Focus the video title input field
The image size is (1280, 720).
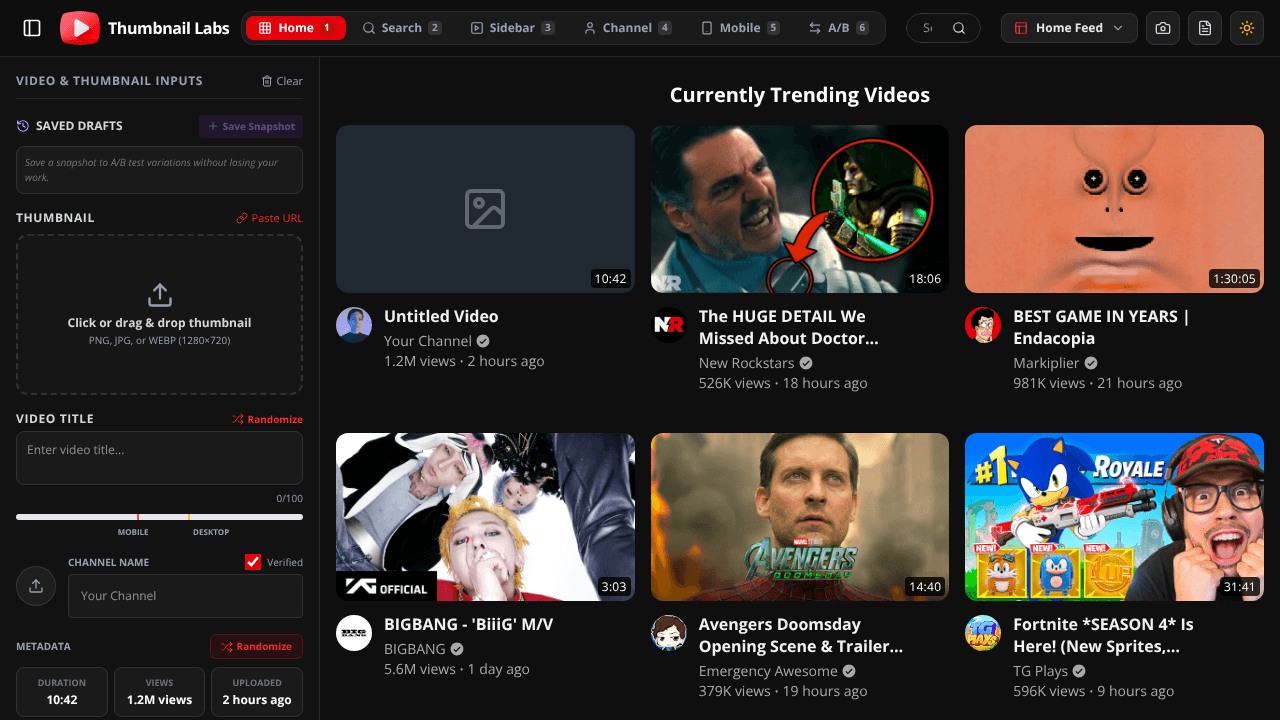tap(159, 458)
